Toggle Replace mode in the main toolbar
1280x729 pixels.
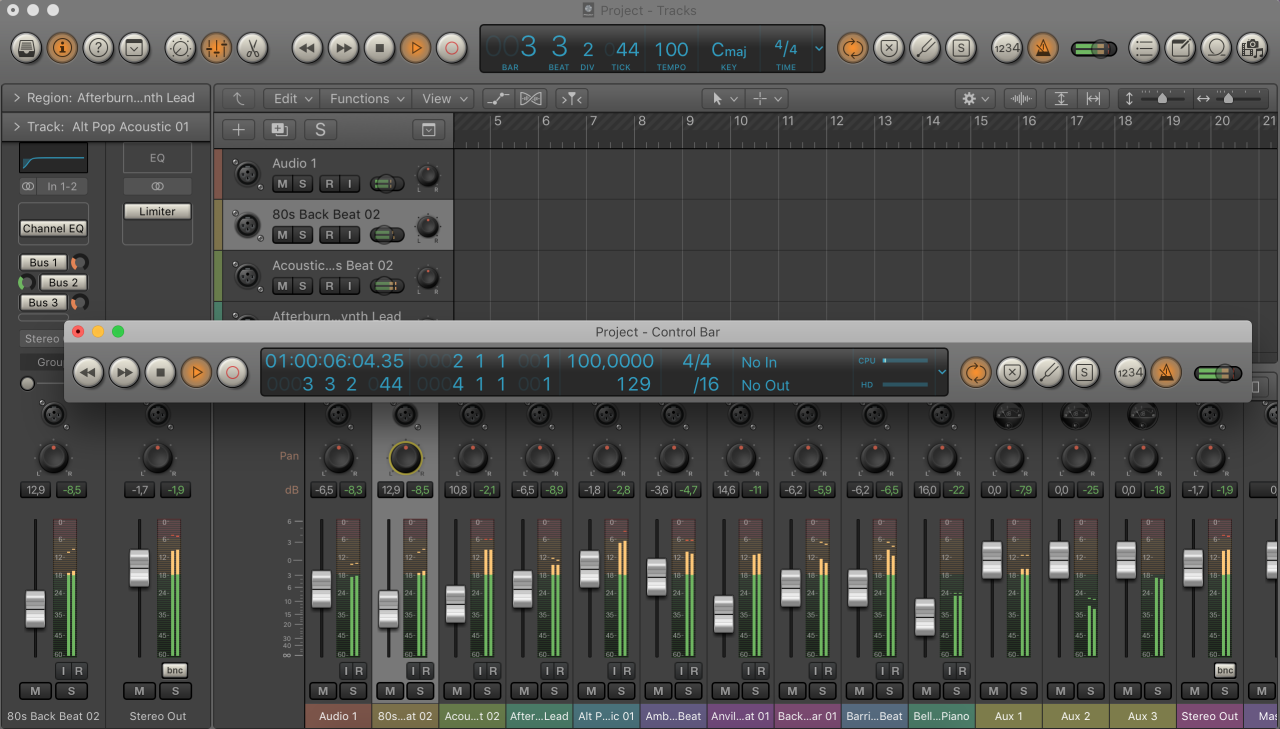tap(889, 47)
